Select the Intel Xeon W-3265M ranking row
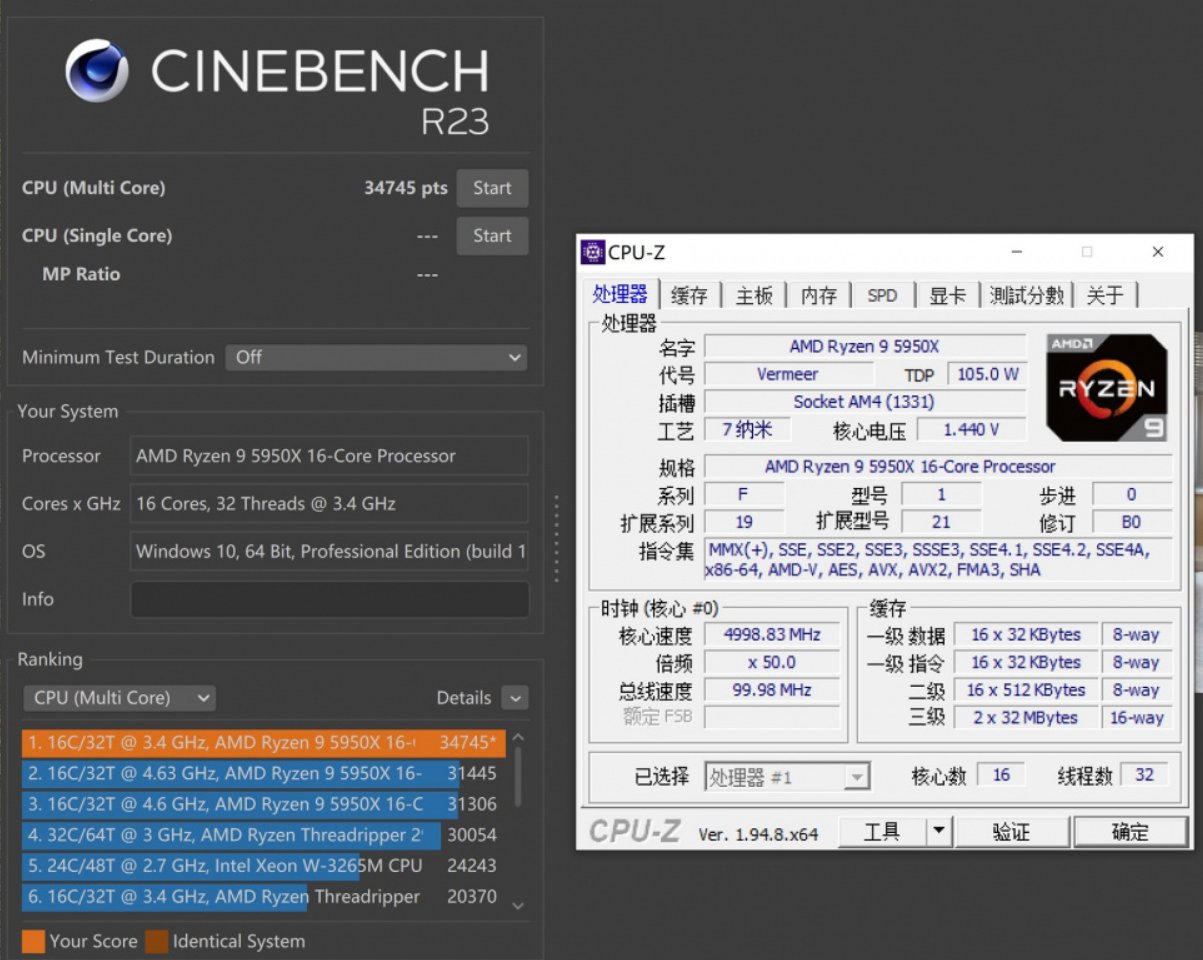The height and width of the screenshot is (960, 1203). (x=264, y=866)
